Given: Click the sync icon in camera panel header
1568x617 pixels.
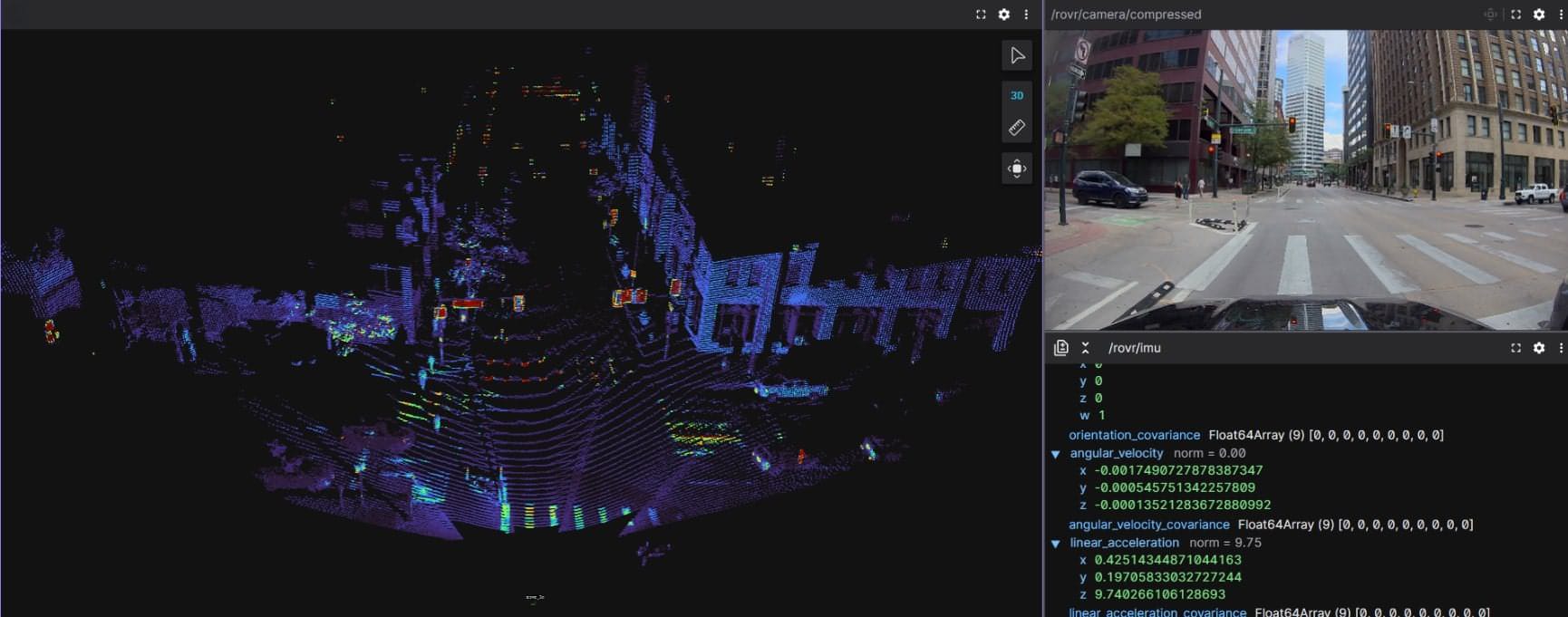Looking at the screenshot, I should point(1490,14).
